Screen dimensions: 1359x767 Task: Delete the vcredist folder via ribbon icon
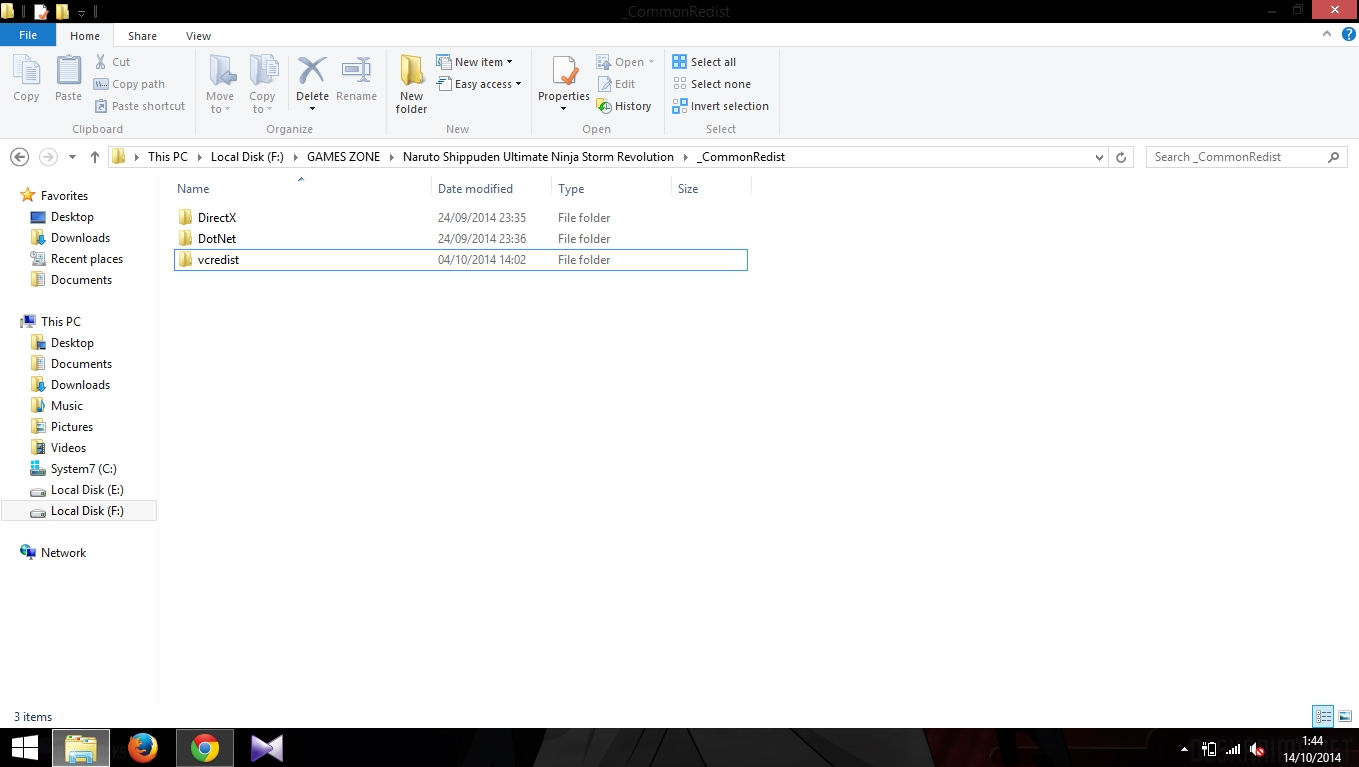pos(312,75)
